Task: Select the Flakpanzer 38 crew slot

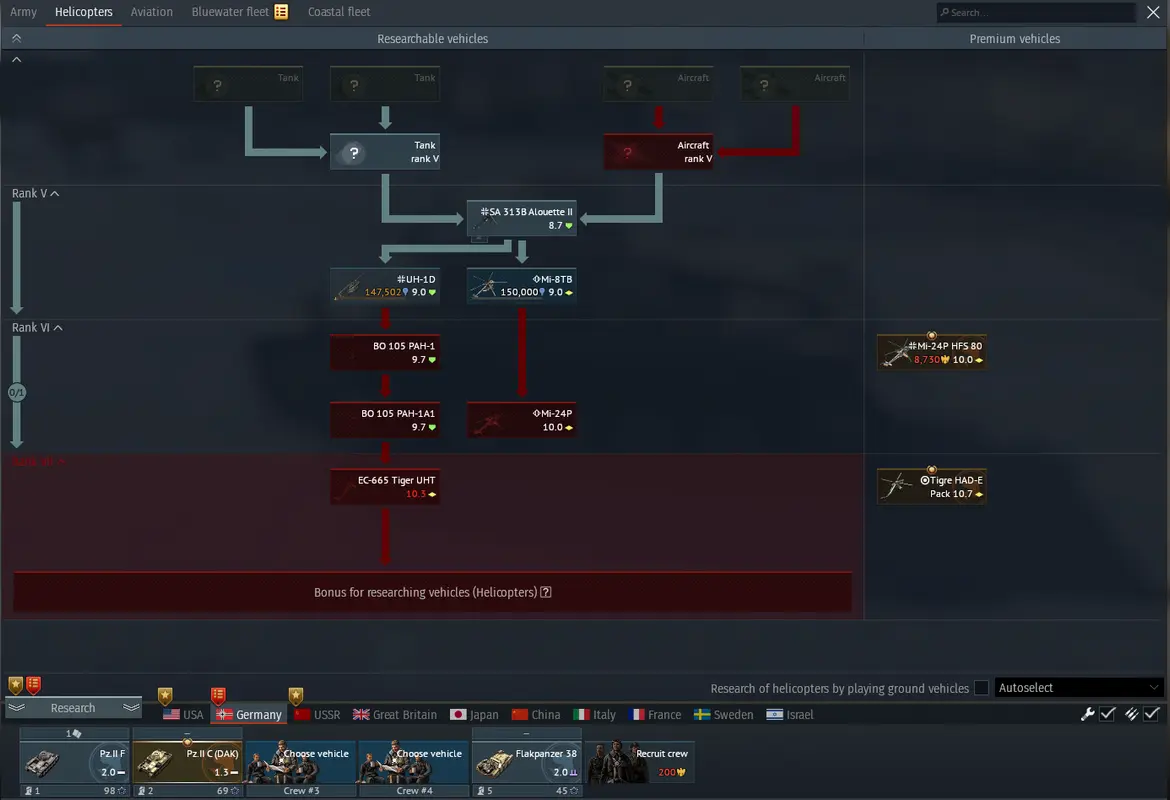Action: [527, 762]
